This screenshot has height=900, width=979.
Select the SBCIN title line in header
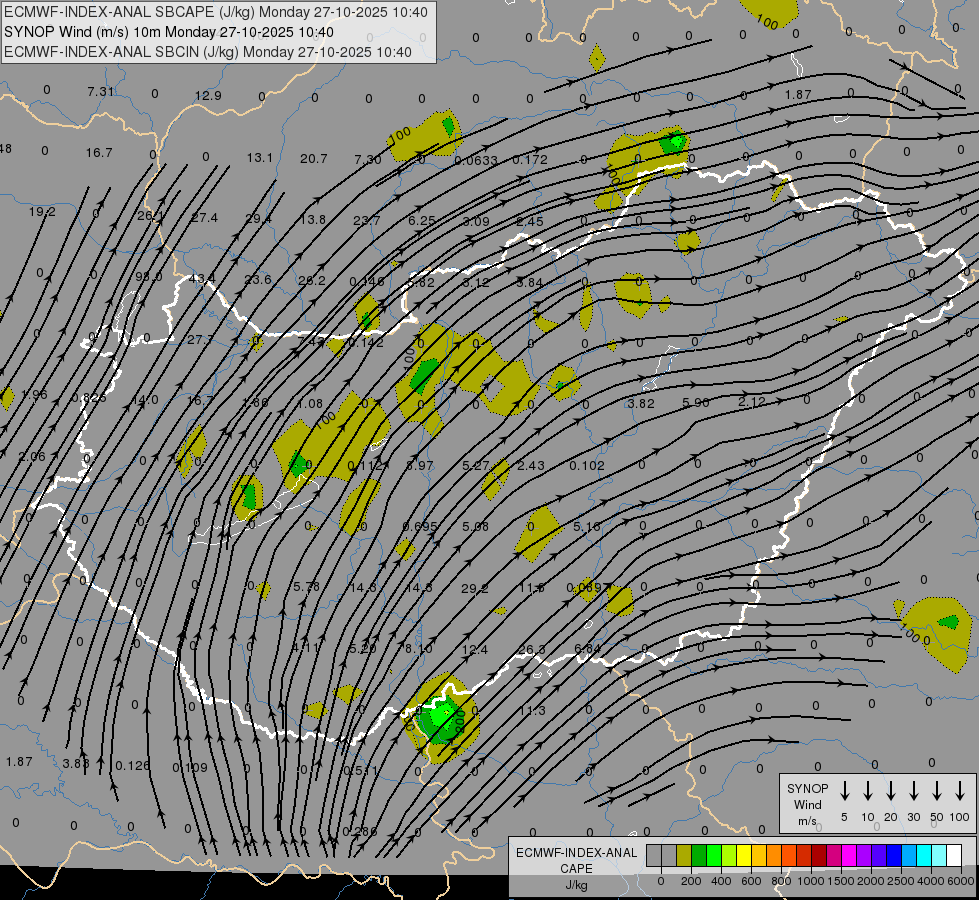click(x=208, y=52)
